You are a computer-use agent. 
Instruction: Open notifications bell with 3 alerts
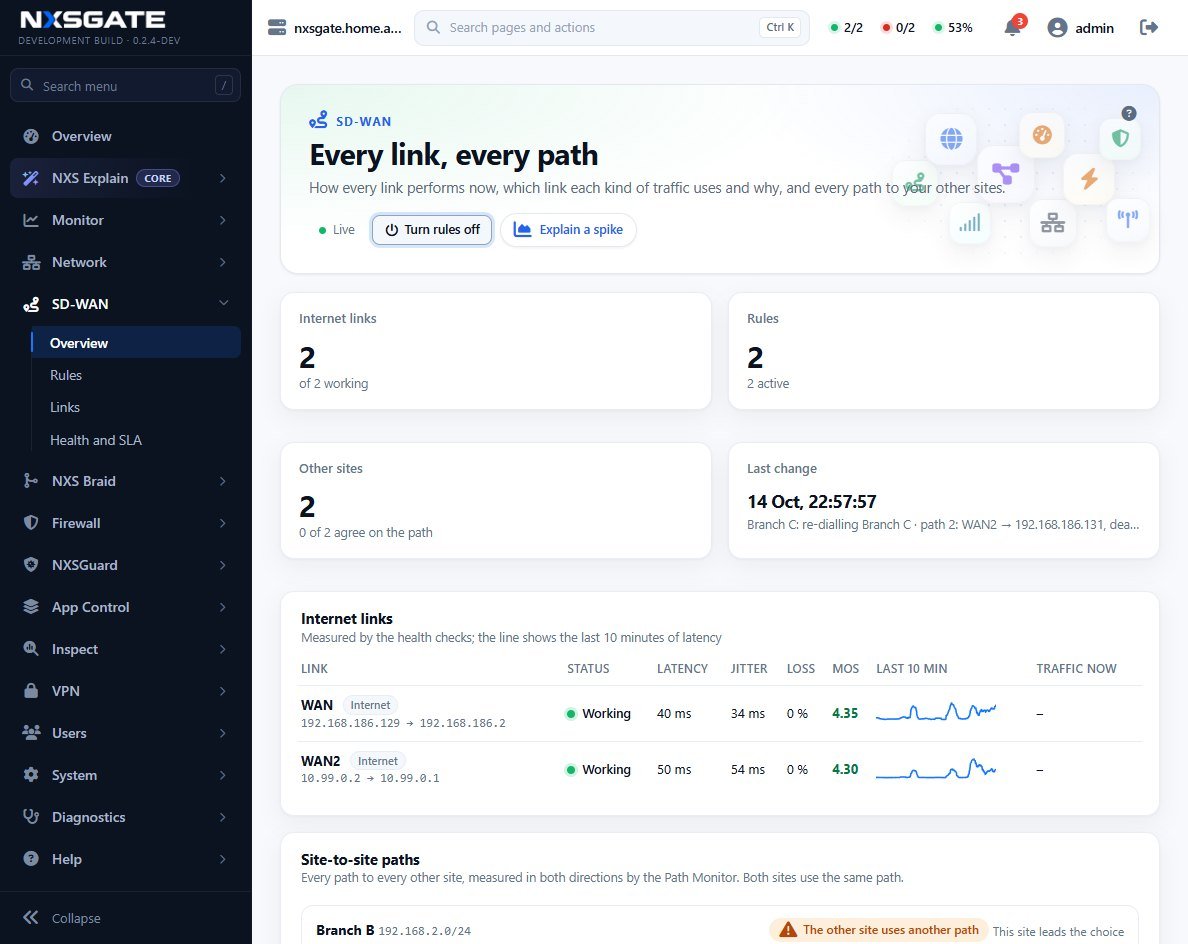pyautogui.click(x=1013, y=27)
